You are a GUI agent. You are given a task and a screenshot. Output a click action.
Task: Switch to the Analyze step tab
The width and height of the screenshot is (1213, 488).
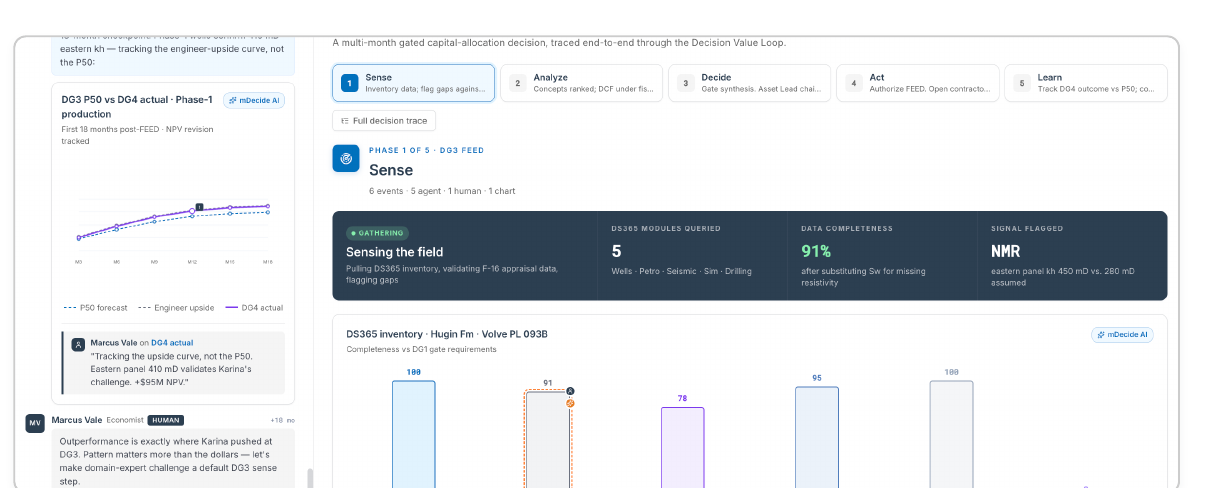coord(581,83)
